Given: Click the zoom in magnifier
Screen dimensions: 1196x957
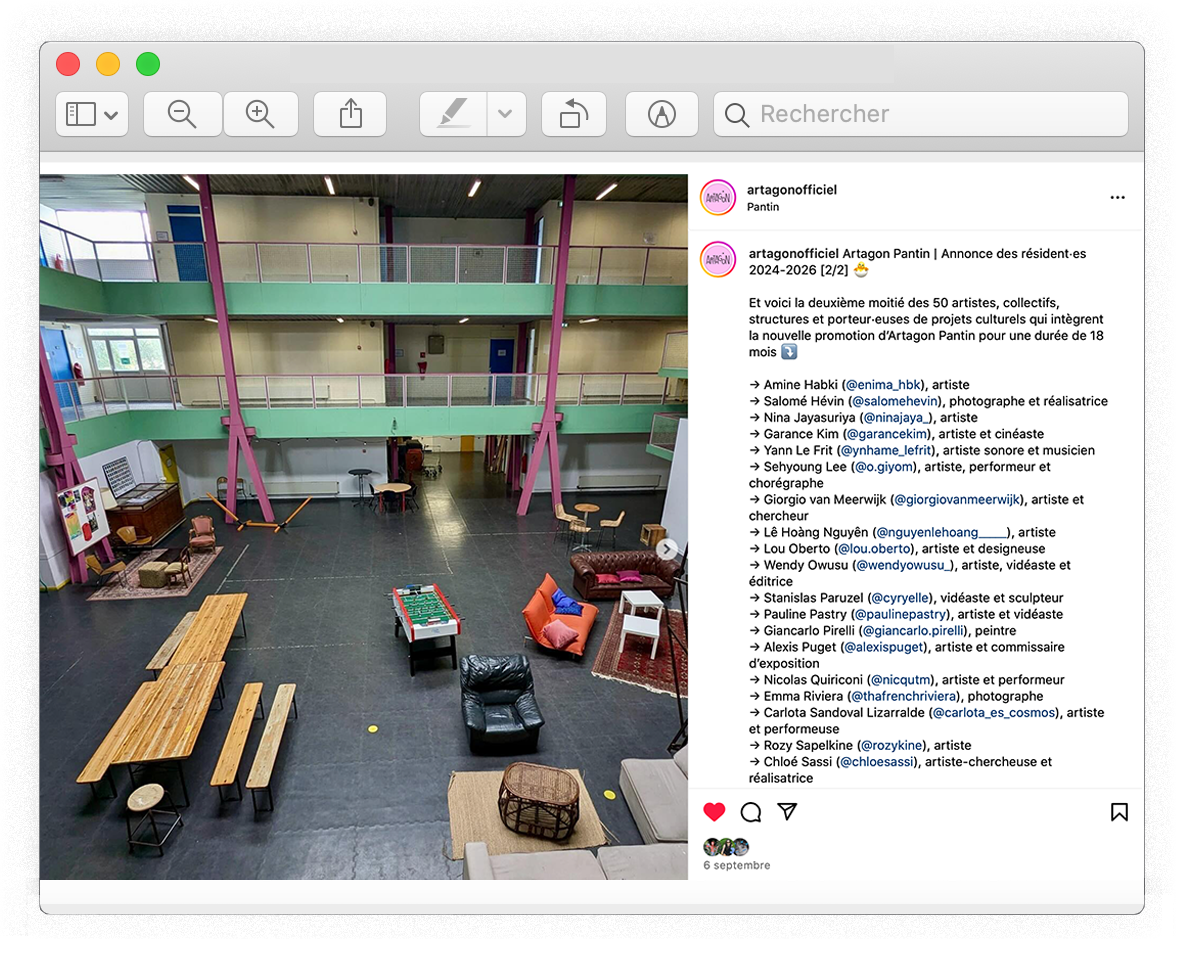Looking at the screenshot, I should pyautogui.click(x=260, y=114).
